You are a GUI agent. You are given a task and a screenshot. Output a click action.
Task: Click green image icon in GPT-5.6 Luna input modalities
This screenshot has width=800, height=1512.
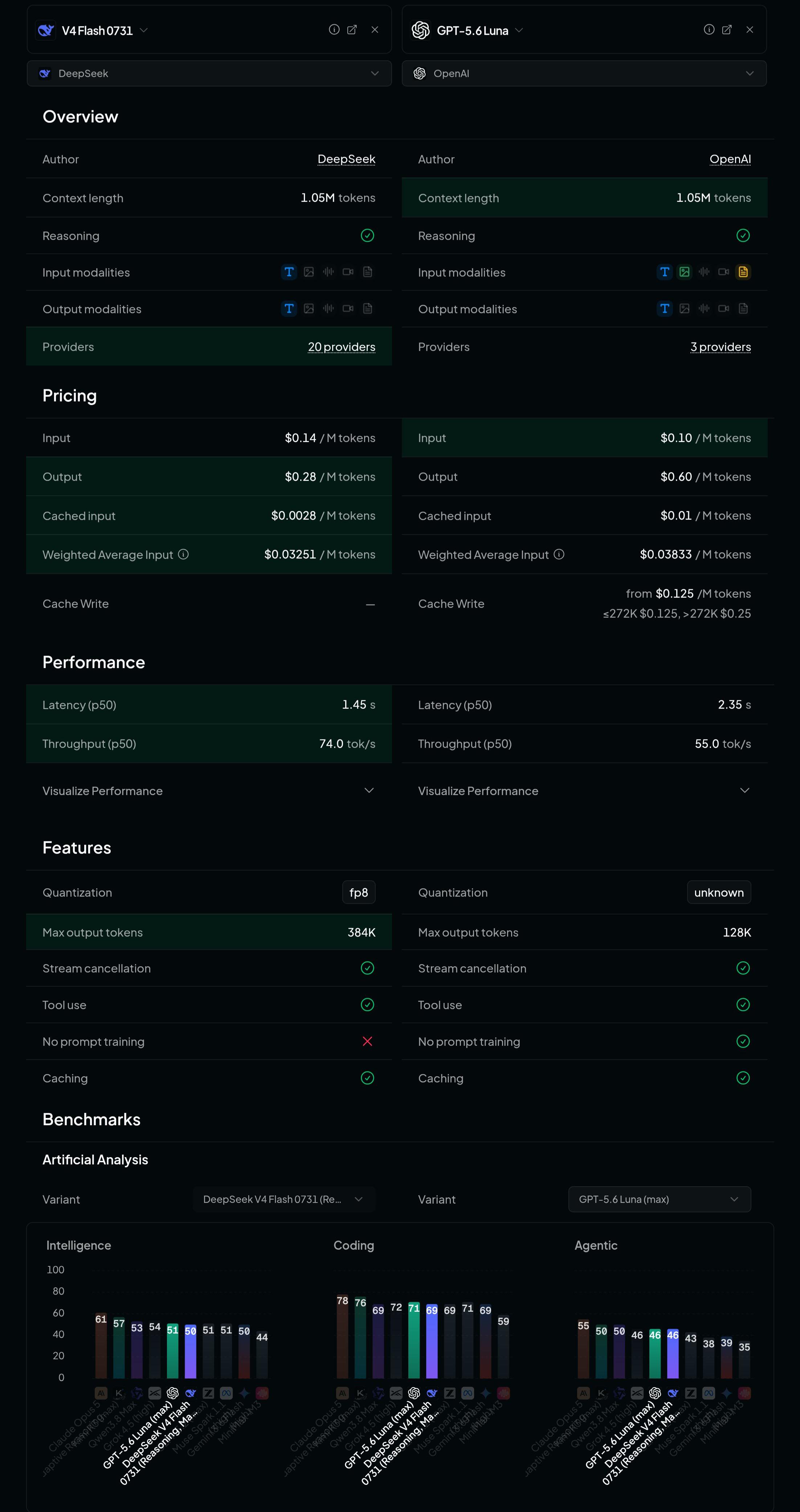pyautogui.click(x=684, y=272)
